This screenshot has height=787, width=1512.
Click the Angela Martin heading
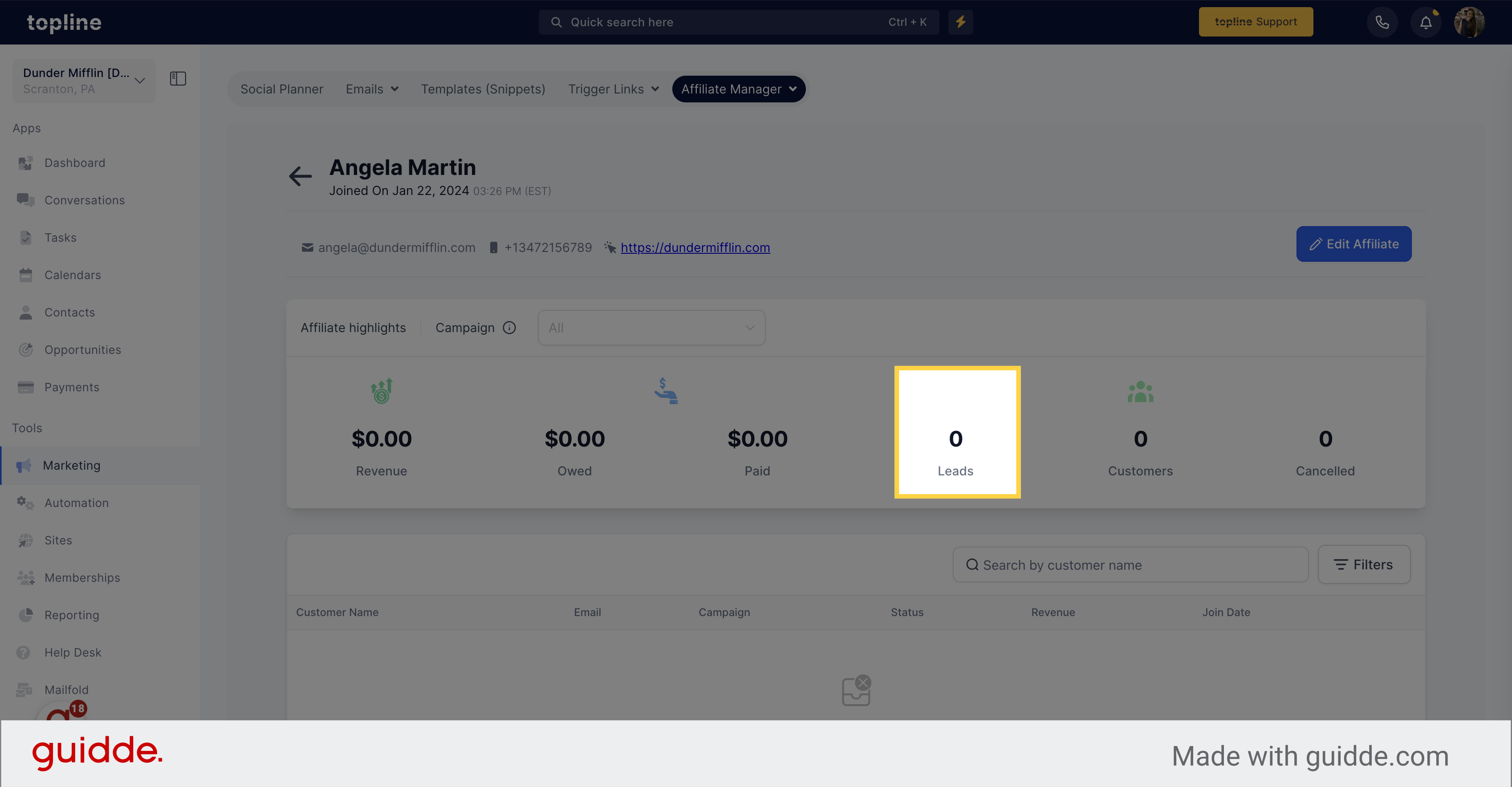[402, 168]
